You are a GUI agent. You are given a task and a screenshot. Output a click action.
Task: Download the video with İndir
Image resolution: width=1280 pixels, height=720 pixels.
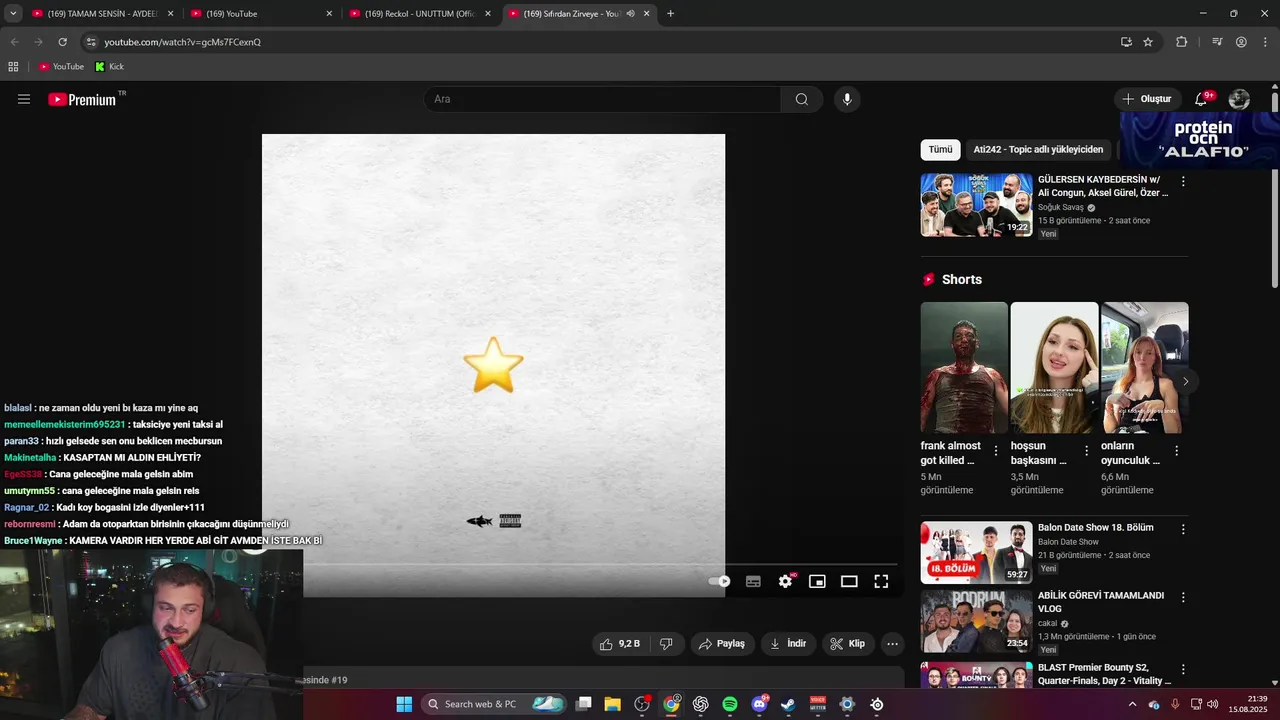[x=788, y=644]
